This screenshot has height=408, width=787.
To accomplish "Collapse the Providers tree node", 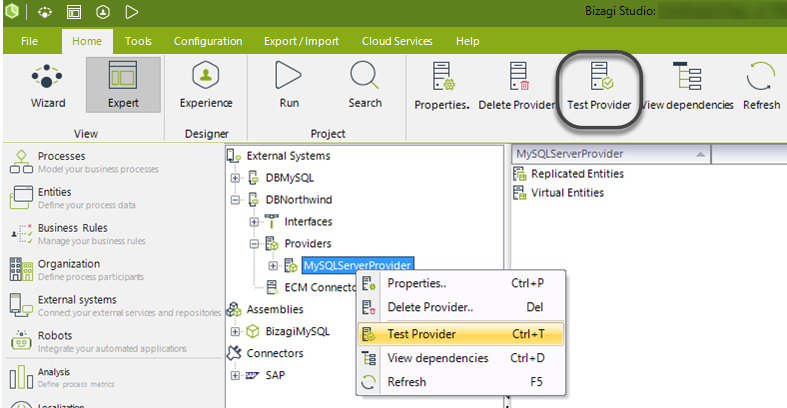I will point(254,244).
